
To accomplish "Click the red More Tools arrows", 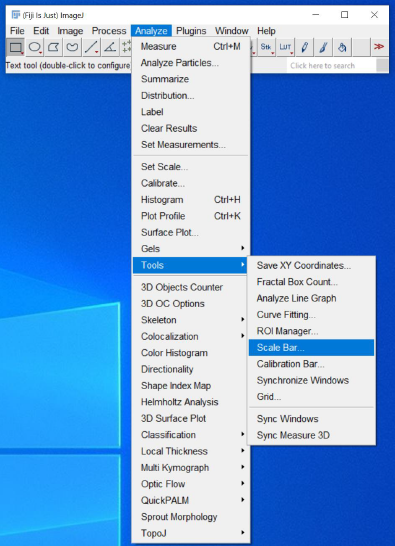I will (379, 47).
